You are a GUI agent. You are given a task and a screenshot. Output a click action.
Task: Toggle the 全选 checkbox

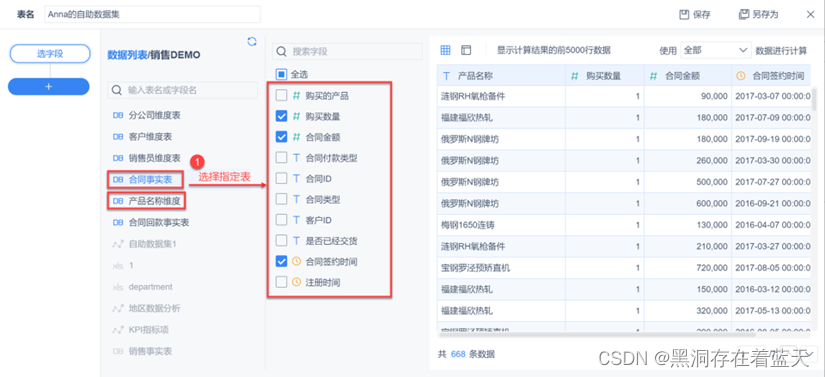pos(281,75)
